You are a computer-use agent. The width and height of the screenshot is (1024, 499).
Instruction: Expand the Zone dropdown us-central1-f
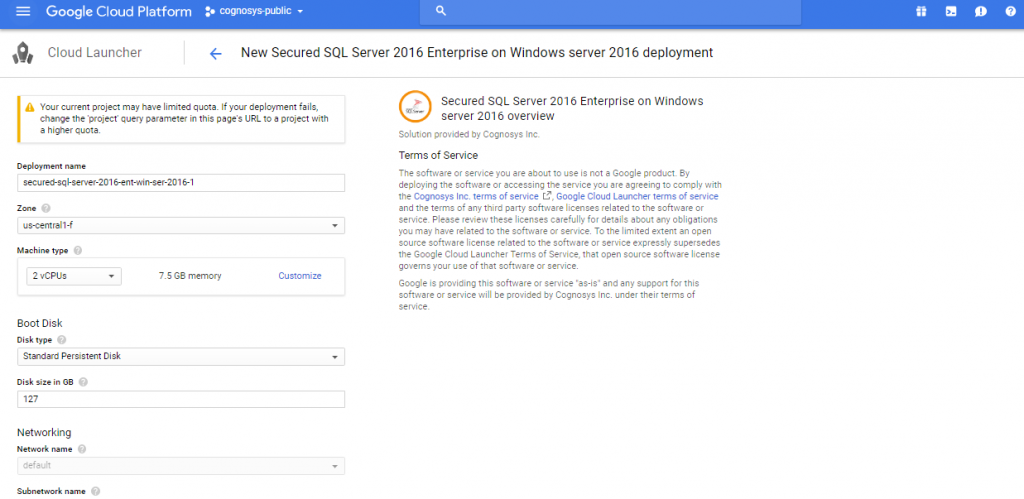[181, 225]
